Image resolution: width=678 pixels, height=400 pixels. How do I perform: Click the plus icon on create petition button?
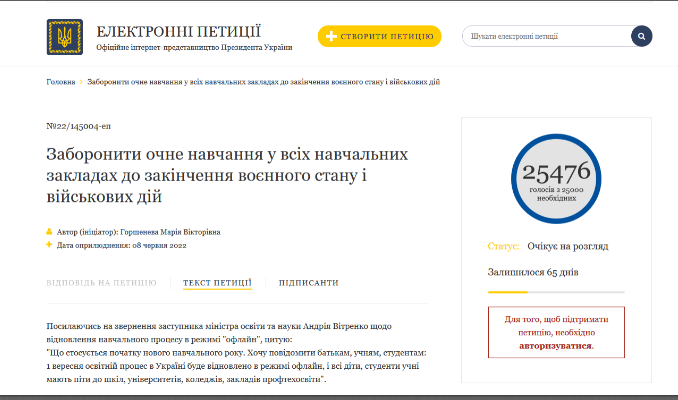(x=331, y=37)
